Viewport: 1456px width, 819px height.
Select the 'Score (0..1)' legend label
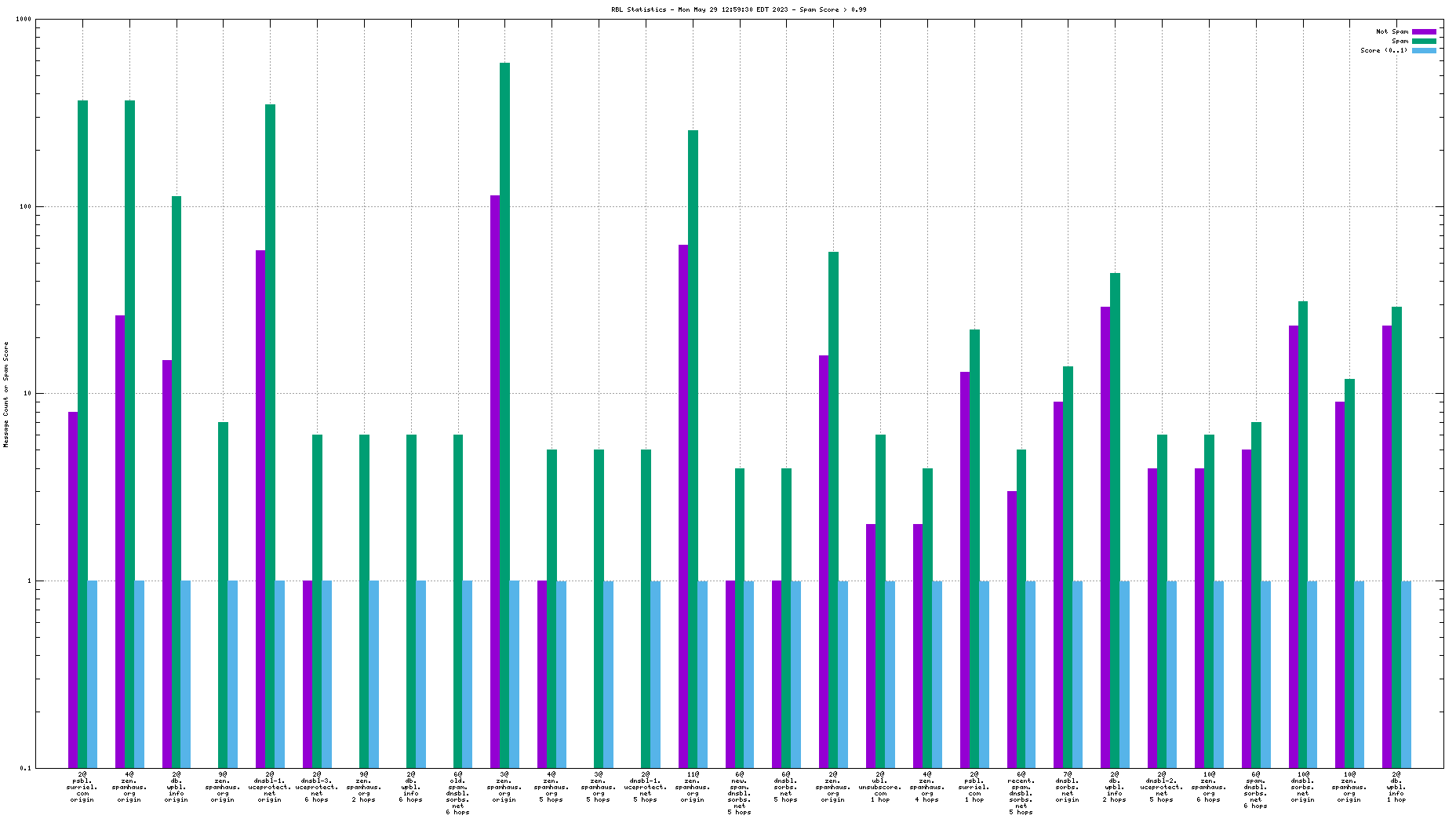1384,51
